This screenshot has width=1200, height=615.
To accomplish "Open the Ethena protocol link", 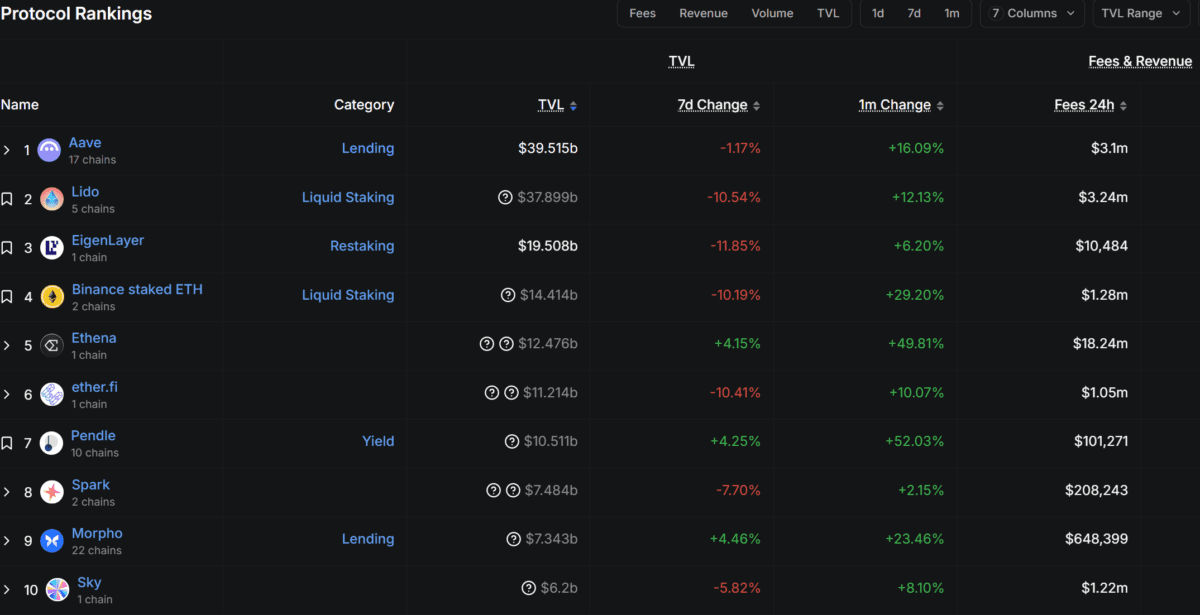I will [x=94, y=338].
